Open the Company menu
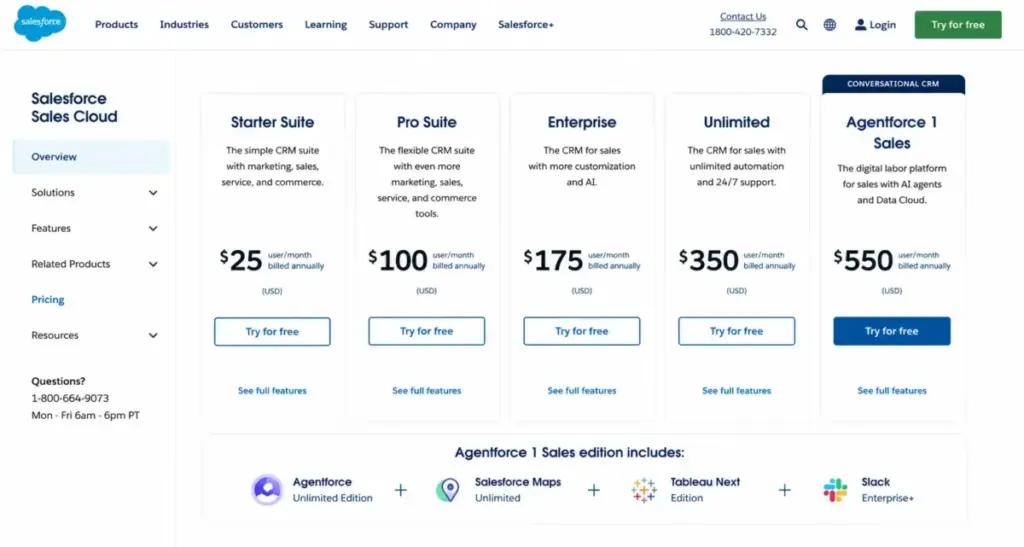Image resolution: width=1024 pixels, height=547 pixels. point(453,25)
